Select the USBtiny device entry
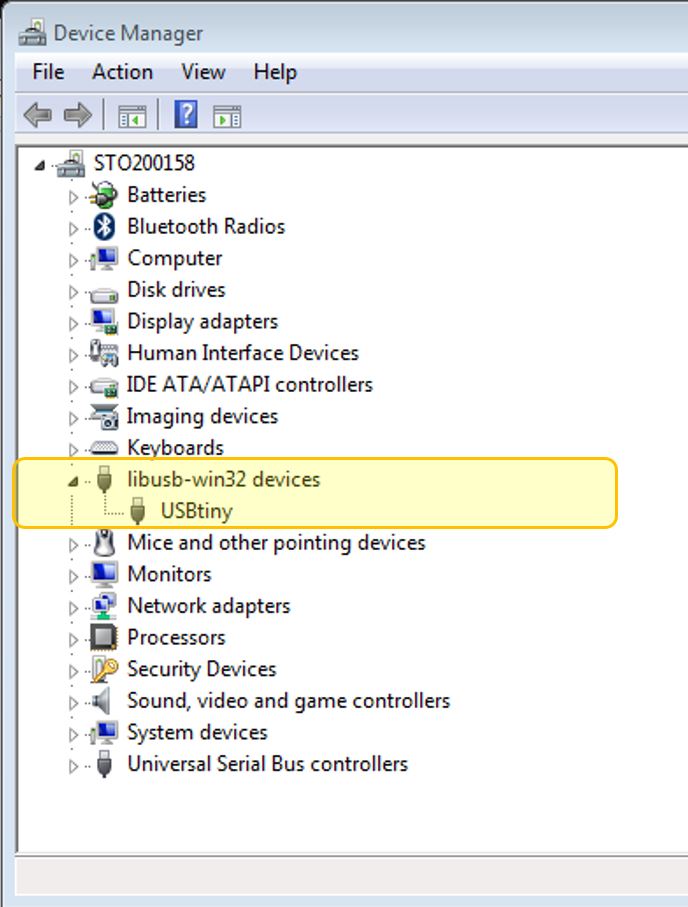This screenshot has height=907, width=688. (197, 511)
